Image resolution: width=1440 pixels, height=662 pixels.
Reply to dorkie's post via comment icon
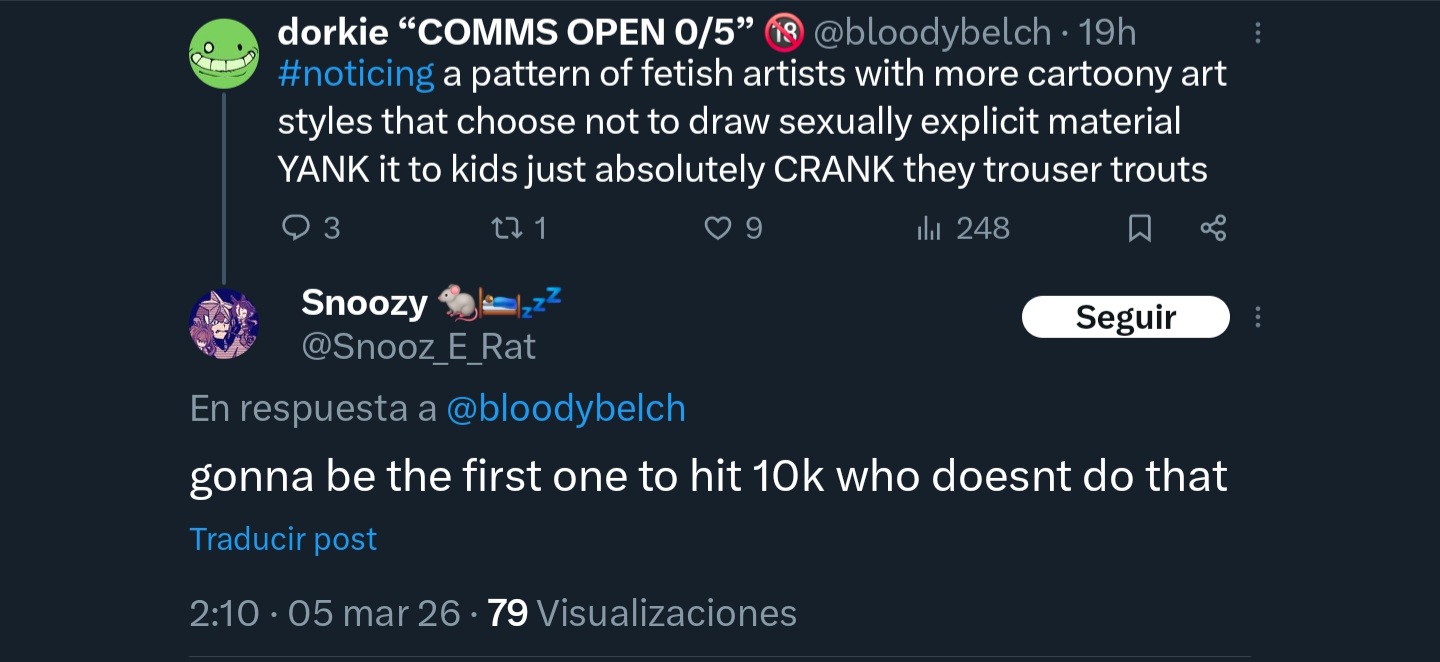pyautogui.click(x=297, y=229)
